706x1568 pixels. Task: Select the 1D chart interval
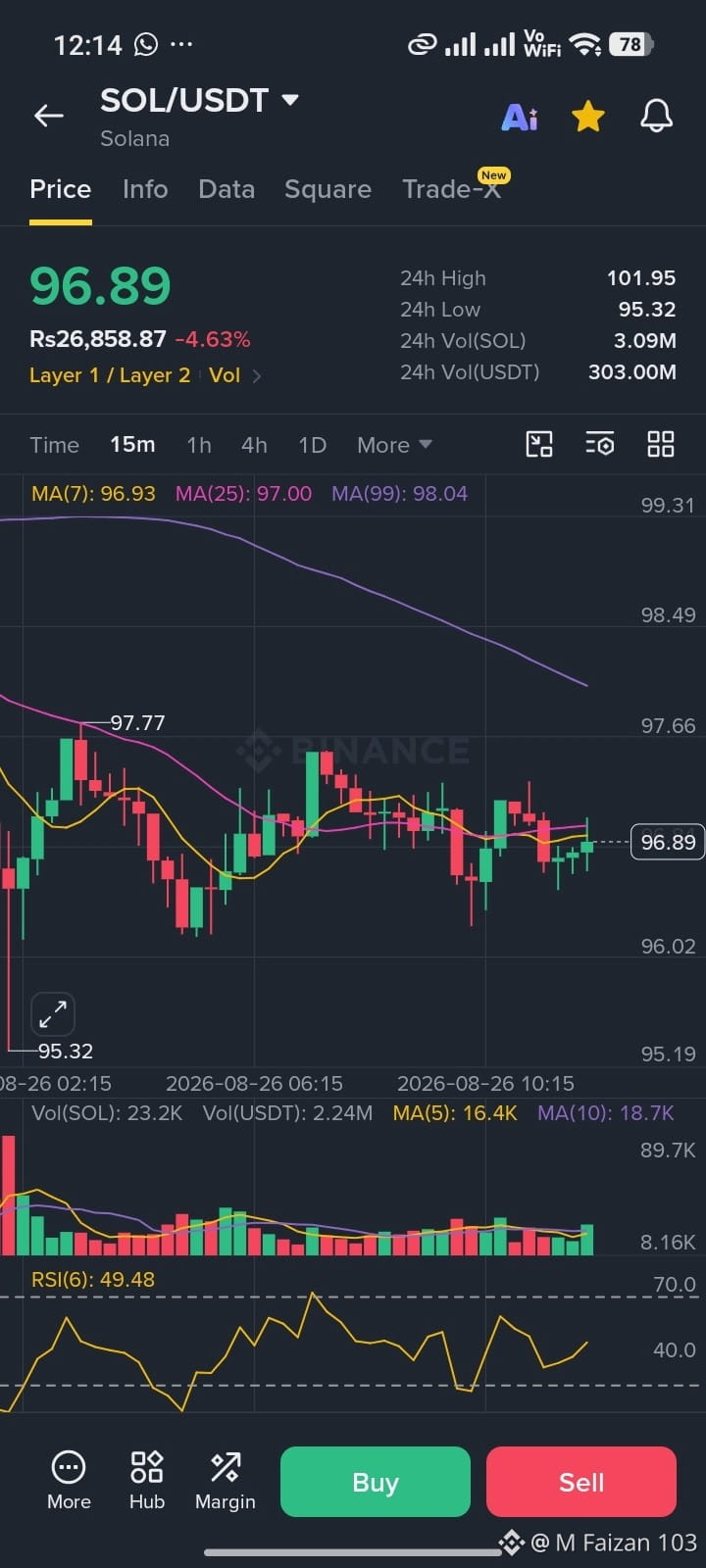(x=312, y=445)
